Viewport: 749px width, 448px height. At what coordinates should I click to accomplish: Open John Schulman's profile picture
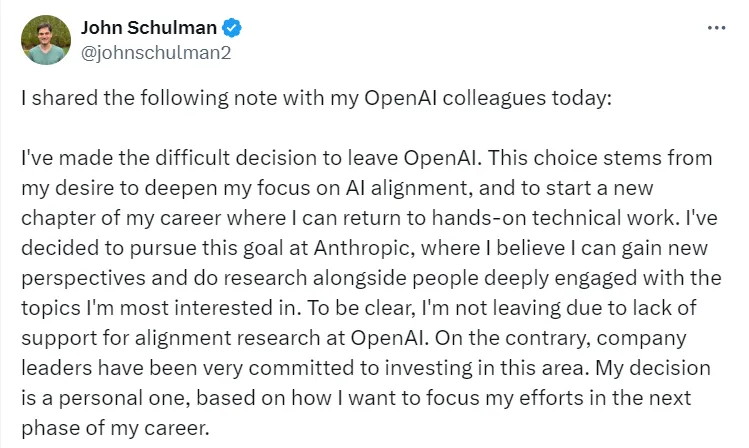(45, 40)
